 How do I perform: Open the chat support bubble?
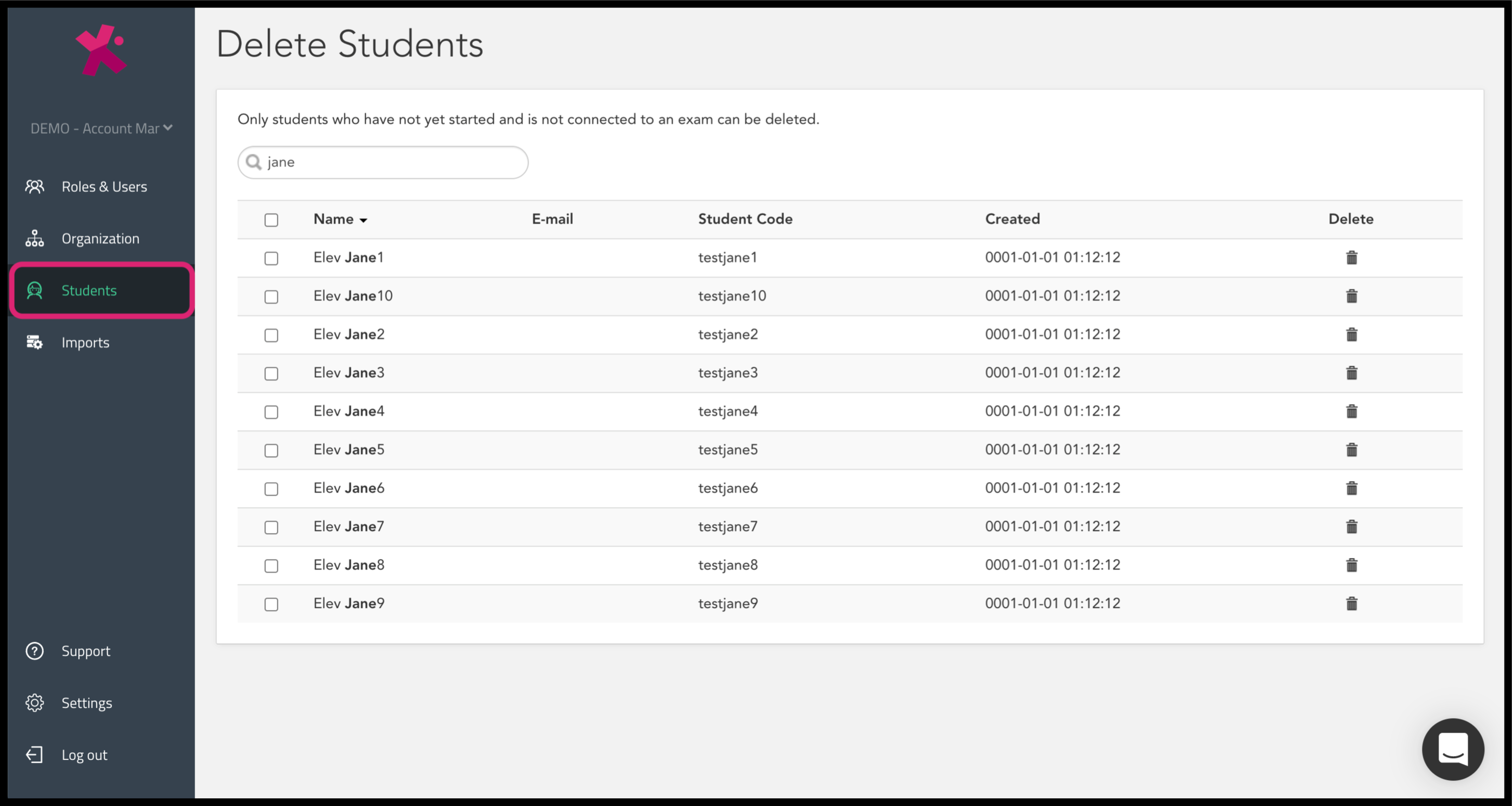coord(1453,749)
